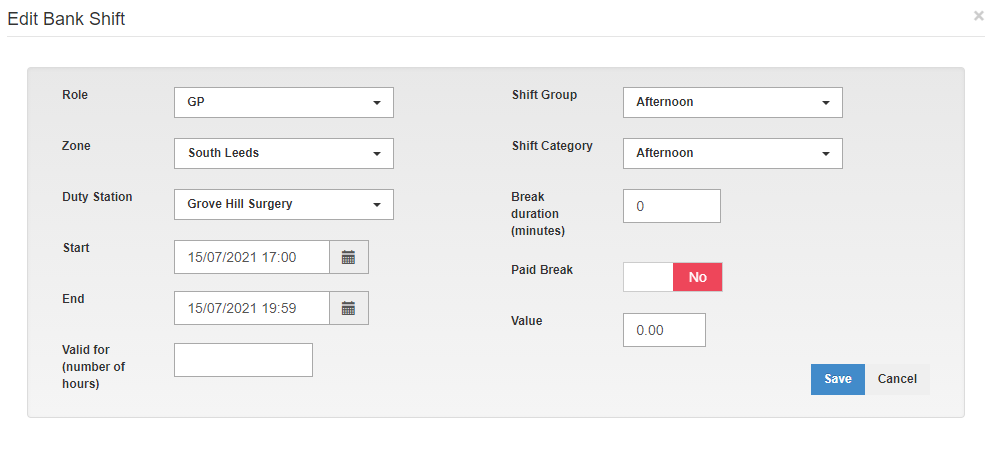
Task: Click Cancel to discard changes
Action: tap(897, 379)
